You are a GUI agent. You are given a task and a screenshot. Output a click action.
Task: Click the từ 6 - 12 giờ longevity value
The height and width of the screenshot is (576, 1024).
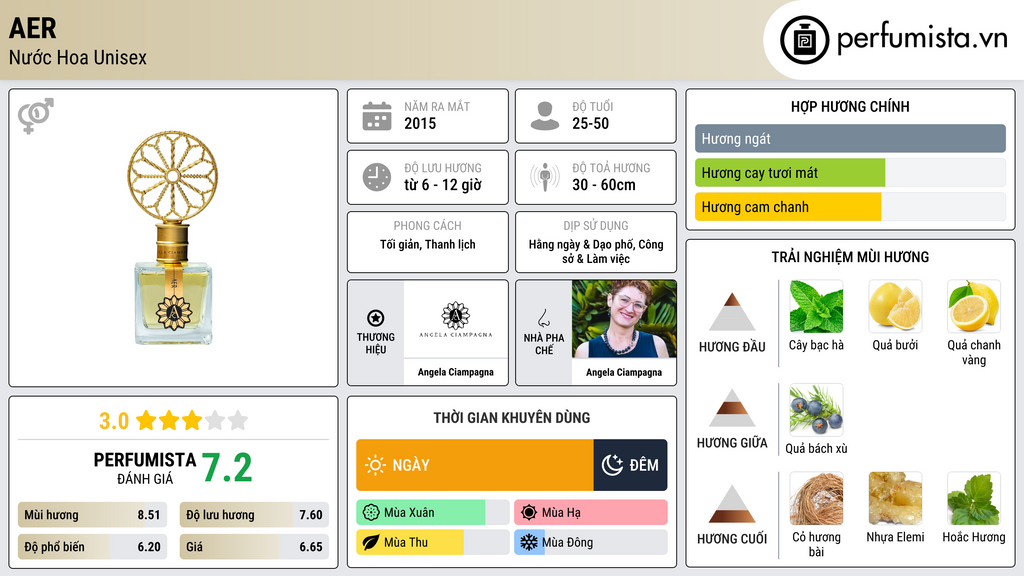point(443,185)
